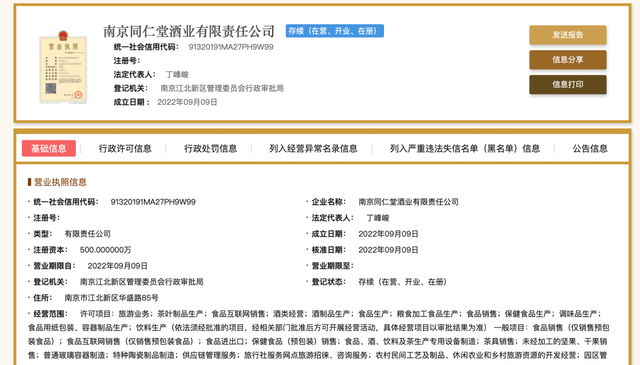Click header registration authority 南京江北新区管理委员会行政审批局
The width and height of the screenshot is (640, 365).
[222, 88]
